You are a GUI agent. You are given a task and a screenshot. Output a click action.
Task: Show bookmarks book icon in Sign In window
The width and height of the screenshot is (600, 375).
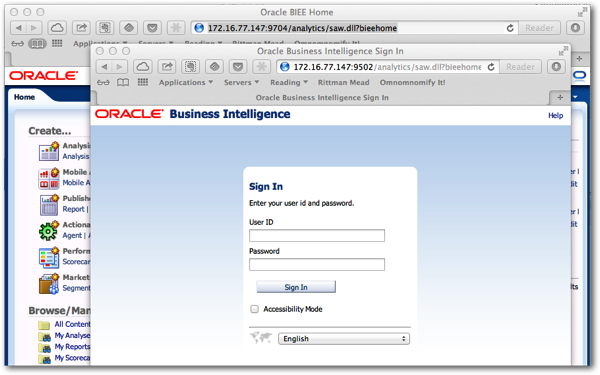coord(123,82)
